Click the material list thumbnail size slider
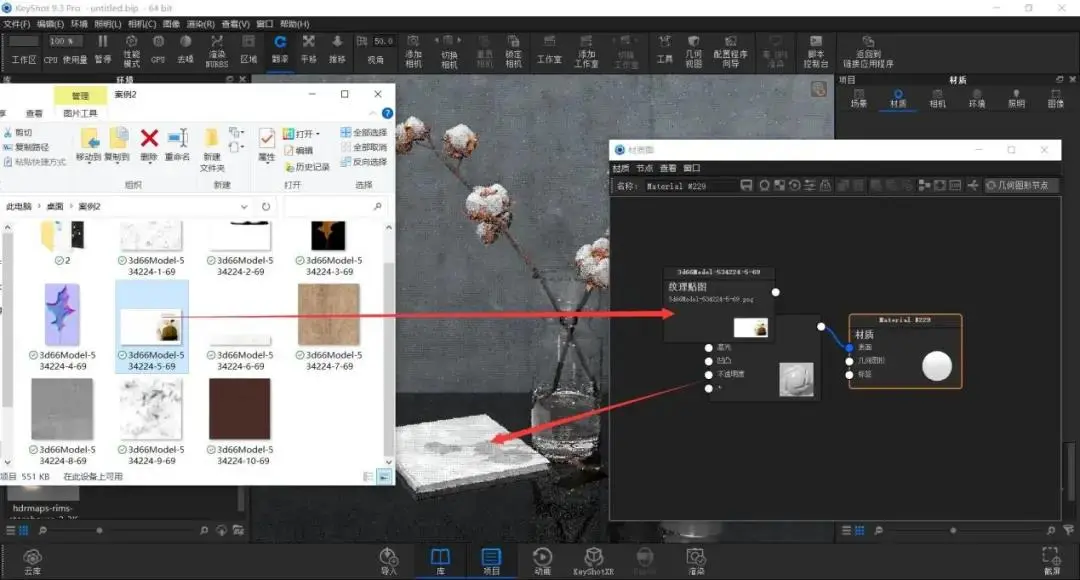The image size is (1080, 580). click(953, 530)
